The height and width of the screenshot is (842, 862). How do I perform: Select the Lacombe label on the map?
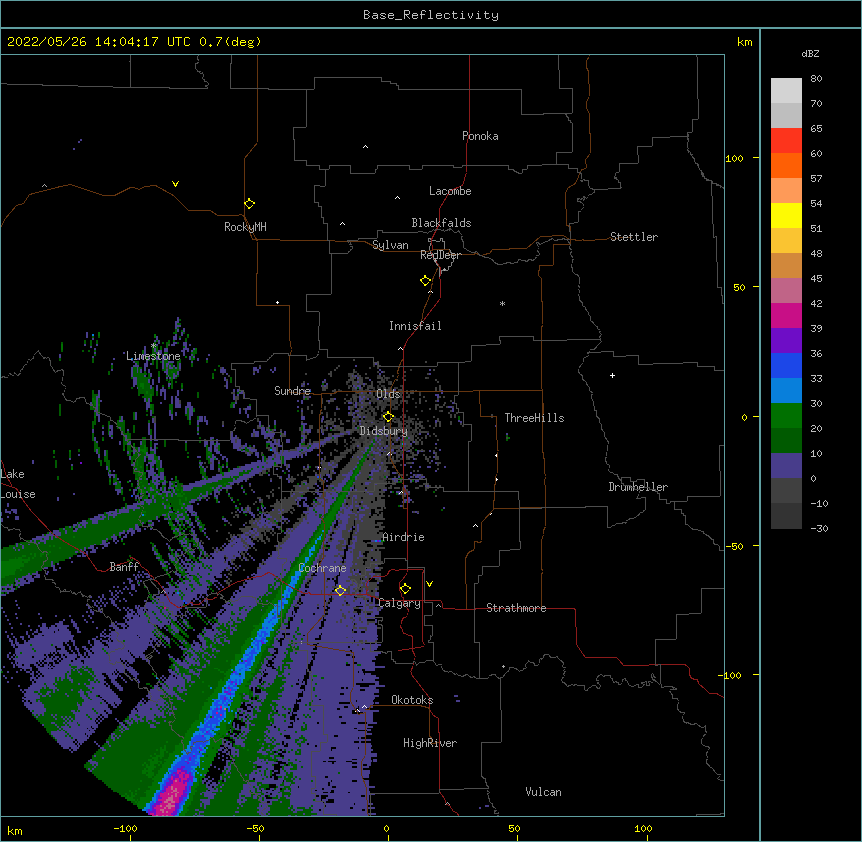pyautogui.click(x=450, y=191)
